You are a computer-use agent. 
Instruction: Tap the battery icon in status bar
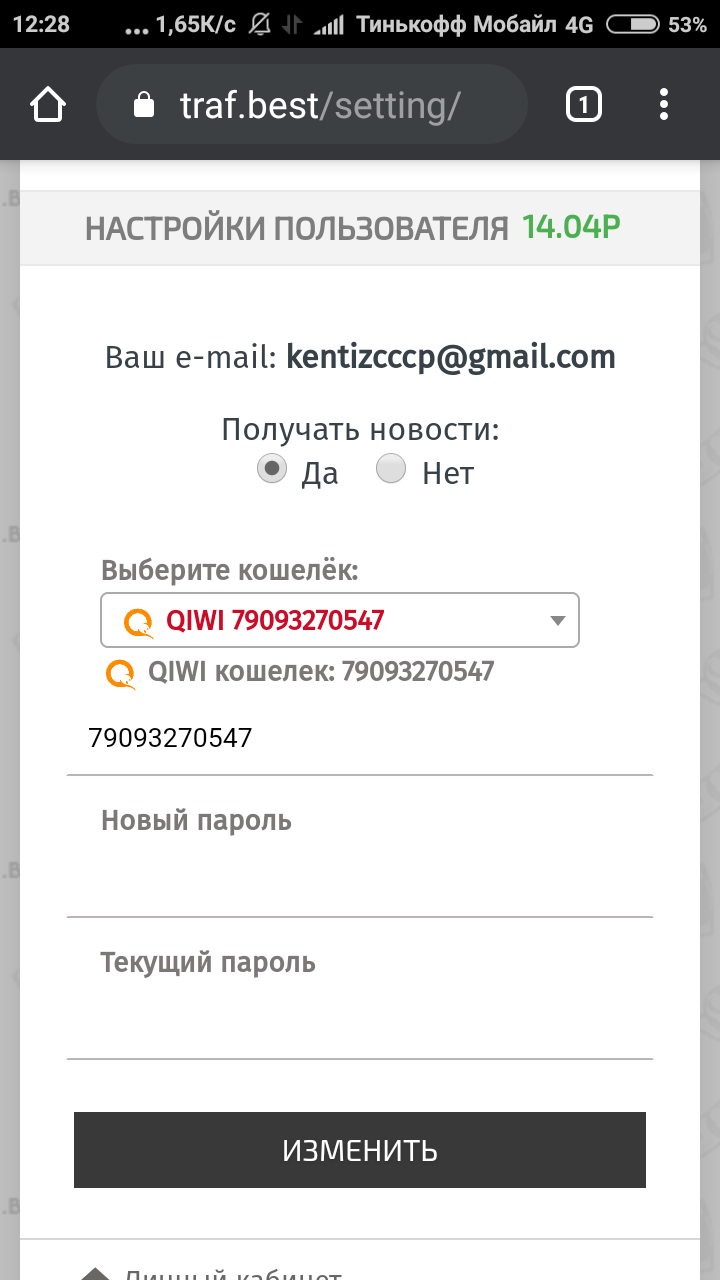point(632,25)
